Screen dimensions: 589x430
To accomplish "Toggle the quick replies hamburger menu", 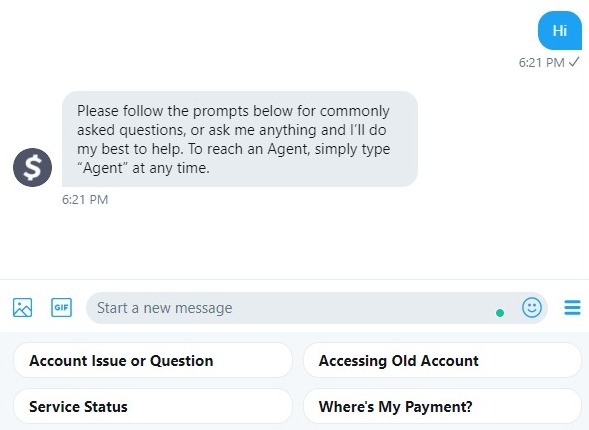I will [572, 308].
